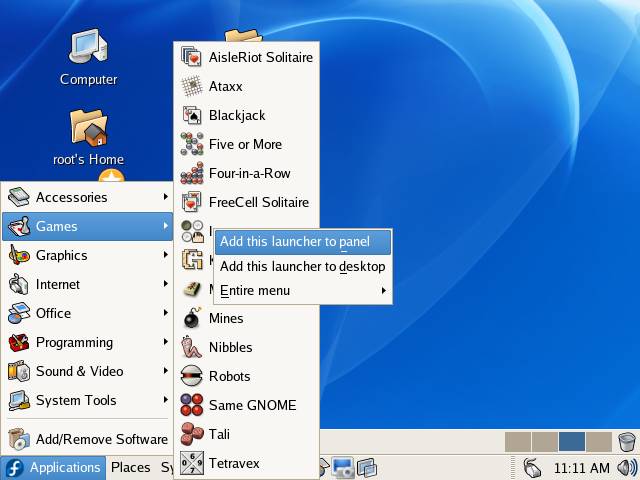Image resolution: width=640 pixels, height=480 pixels.
Task: Click the 11:11 AM clock
Action: click(x=581, y=467)
